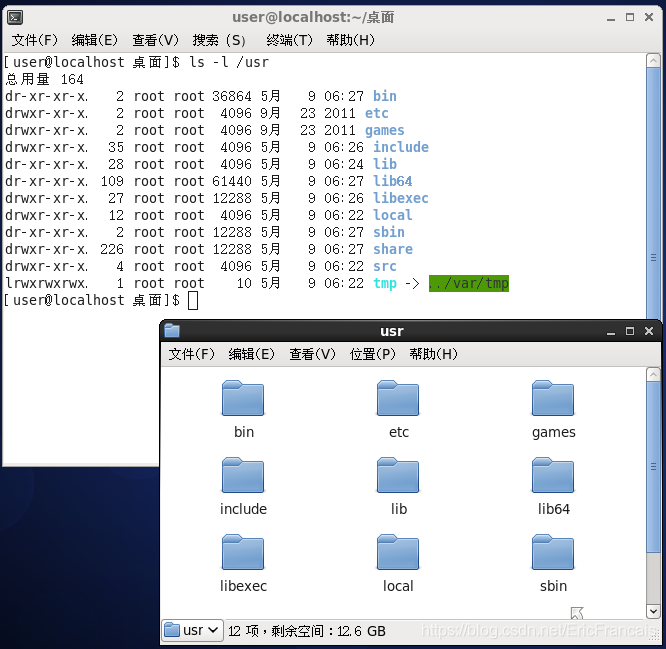Screen dimensions: 666x649
Task: Open terminal 帮助(H) menu
Action: click(x=350, y=40)
